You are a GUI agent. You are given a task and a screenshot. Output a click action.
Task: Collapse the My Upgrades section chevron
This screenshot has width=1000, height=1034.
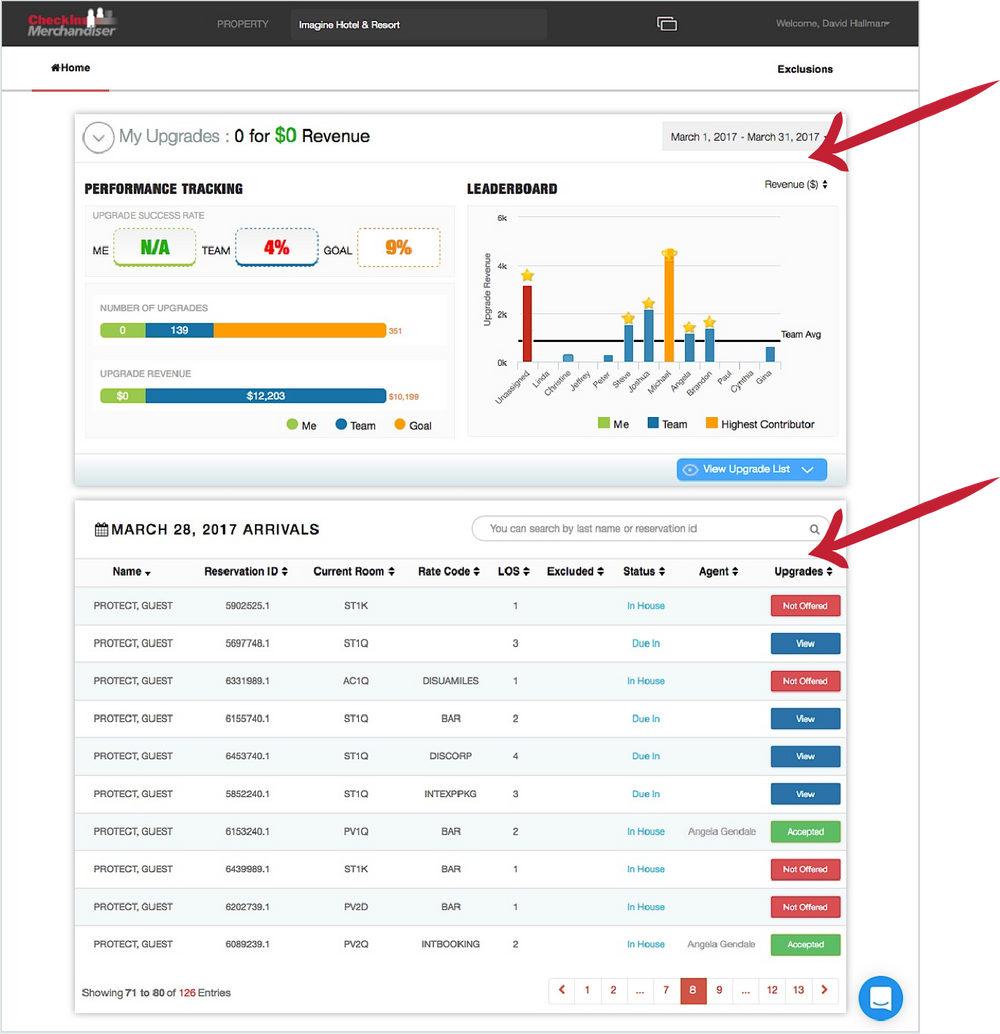(98, 137)
